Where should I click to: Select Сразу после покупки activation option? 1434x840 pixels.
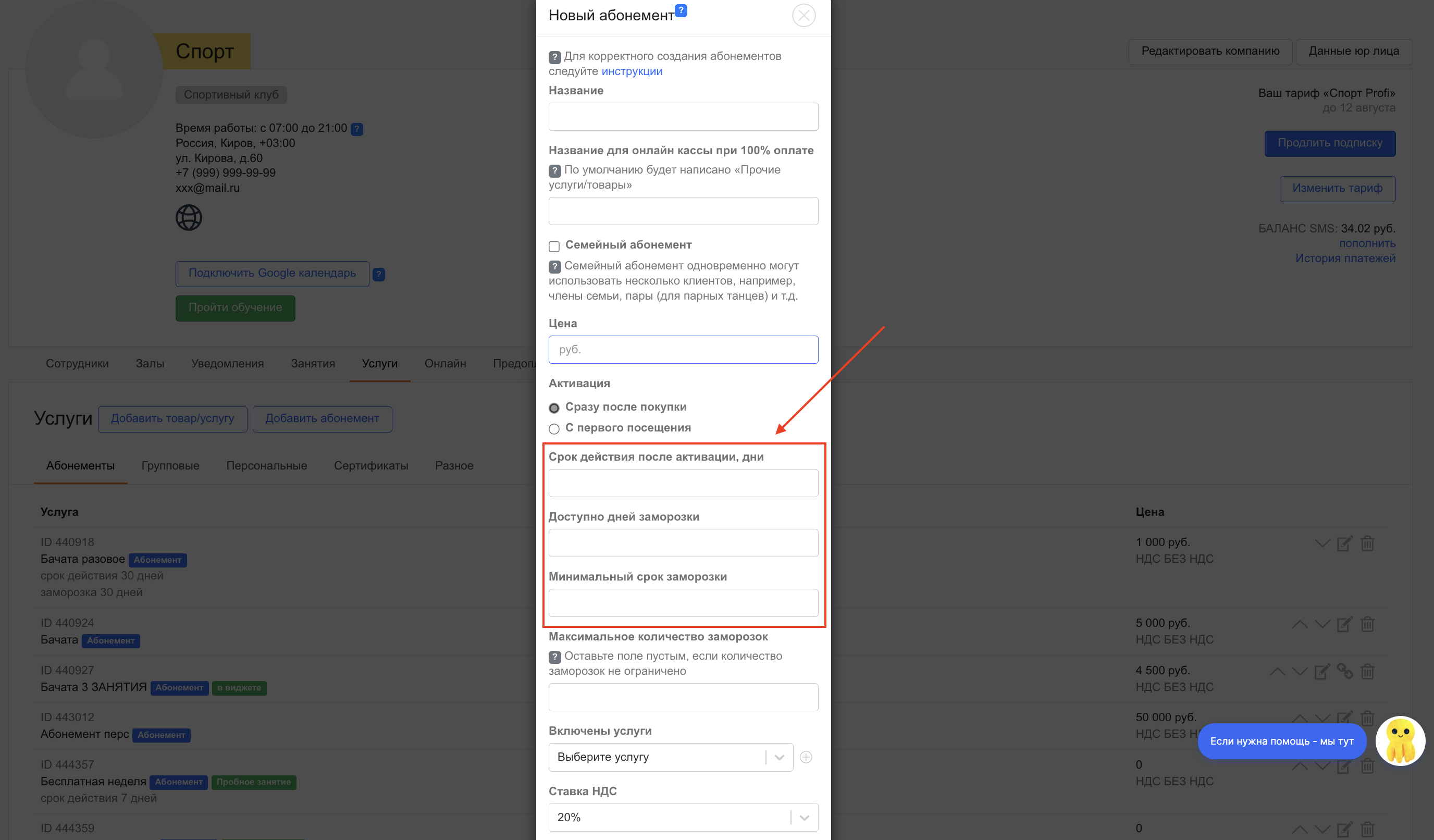[x=554, y=407]
